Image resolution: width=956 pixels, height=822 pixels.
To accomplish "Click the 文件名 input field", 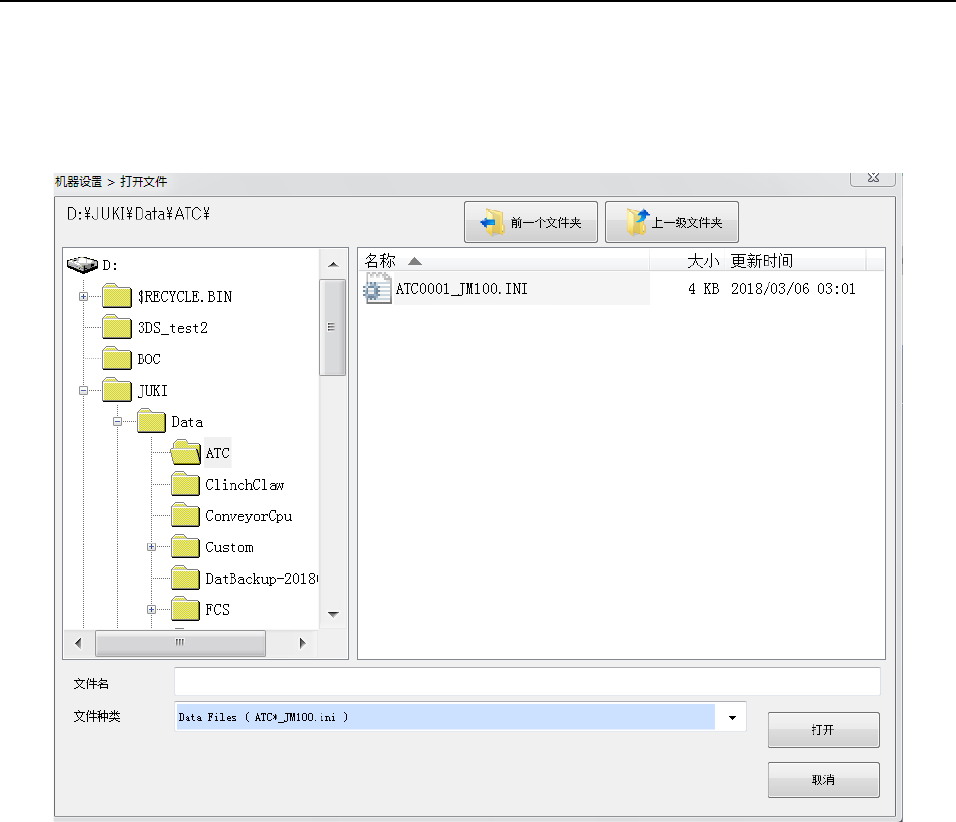I will pos(527,682).
